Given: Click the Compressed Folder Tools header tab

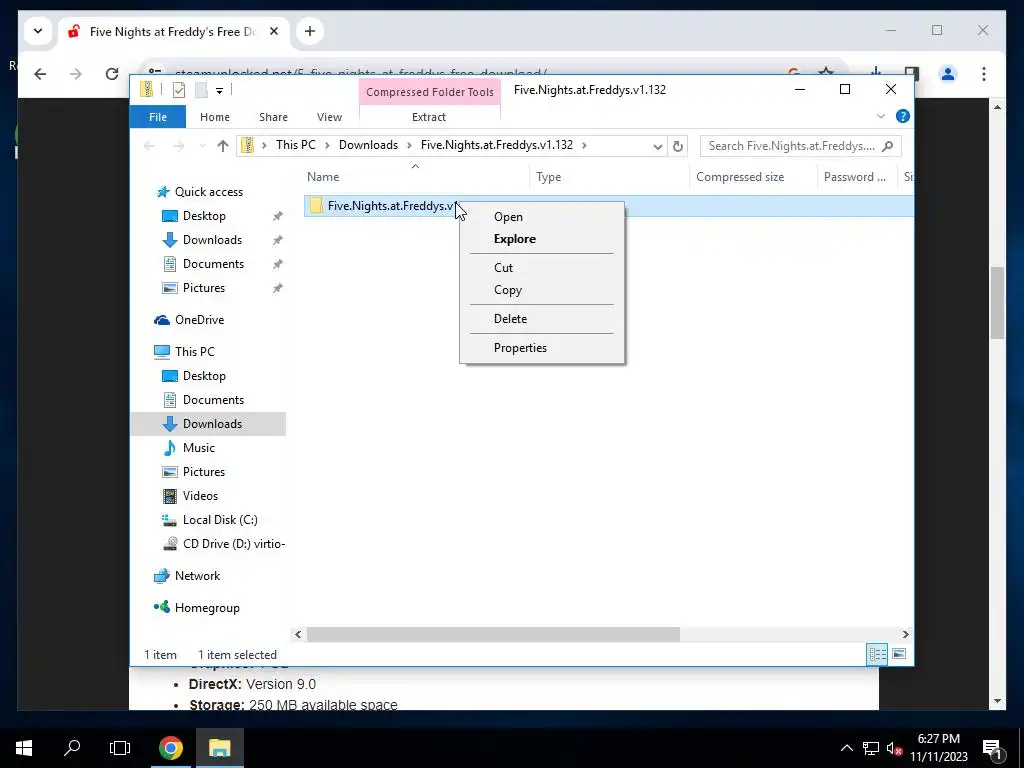Looking at the screenshot, I should [x=430, y=92].
